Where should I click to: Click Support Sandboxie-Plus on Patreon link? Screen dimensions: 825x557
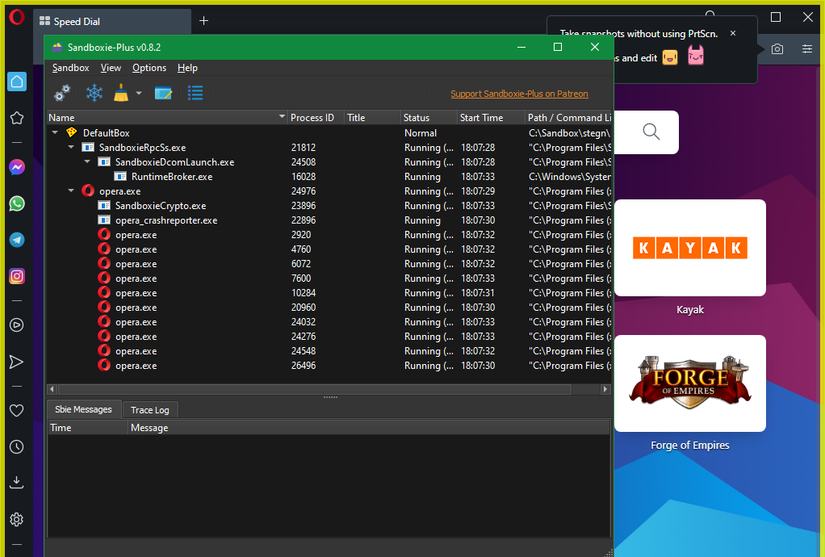tap(519, 94)
